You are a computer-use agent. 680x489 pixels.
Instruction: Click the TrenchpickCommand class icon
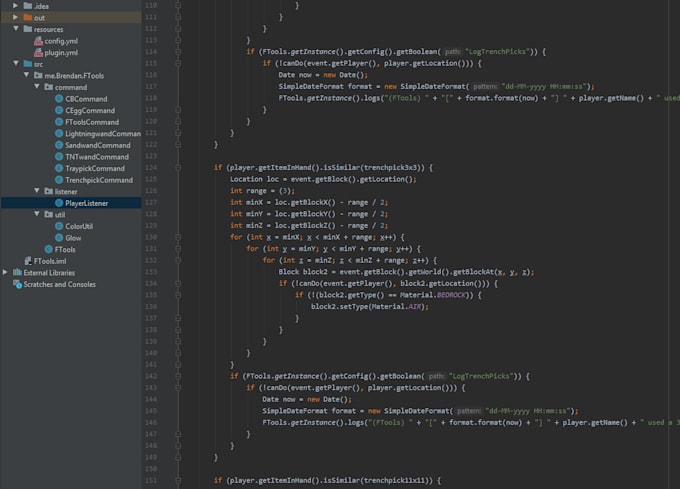point(59,180)
